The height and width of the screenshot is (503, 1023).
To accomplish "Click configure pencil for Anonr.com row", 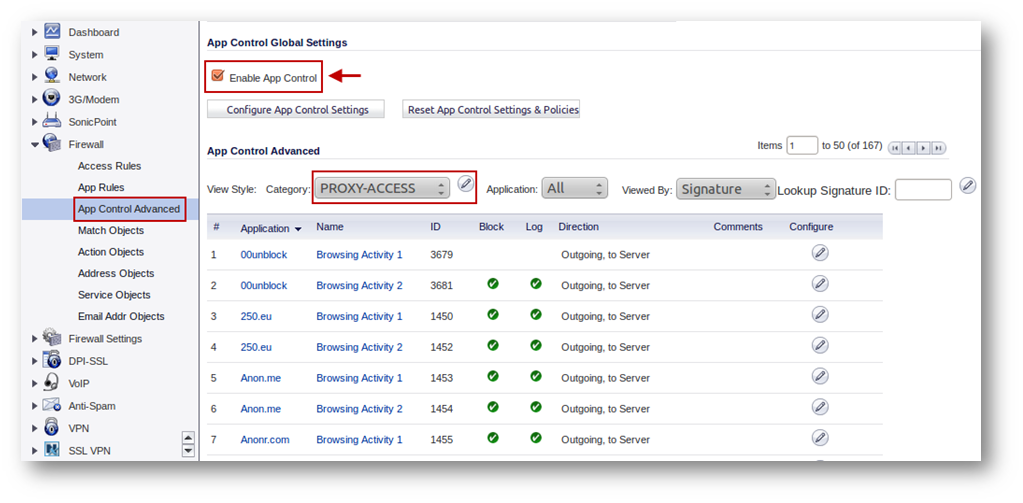I will pyautogui.click(x=820, y=438).
